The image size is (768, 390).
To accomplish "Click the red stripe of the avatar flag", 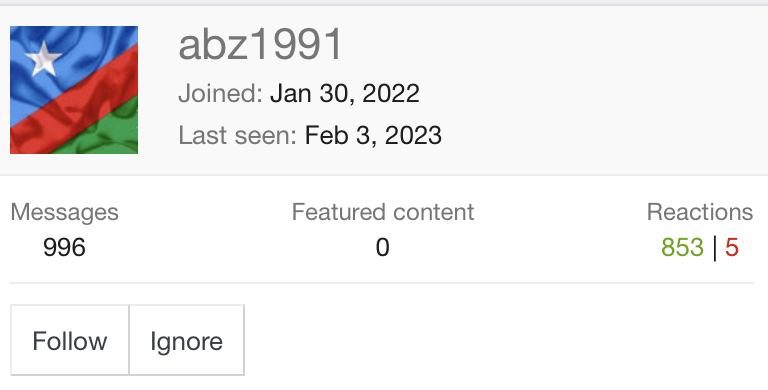I will 73,100.
